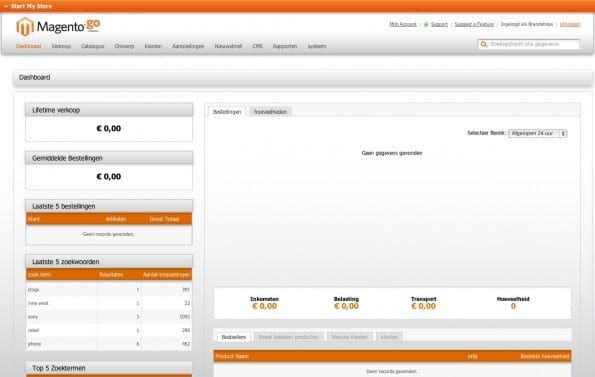The width and height of the screenshot is (595, 377).
Task: Click the prijs column header
Action: pos(472,356)
